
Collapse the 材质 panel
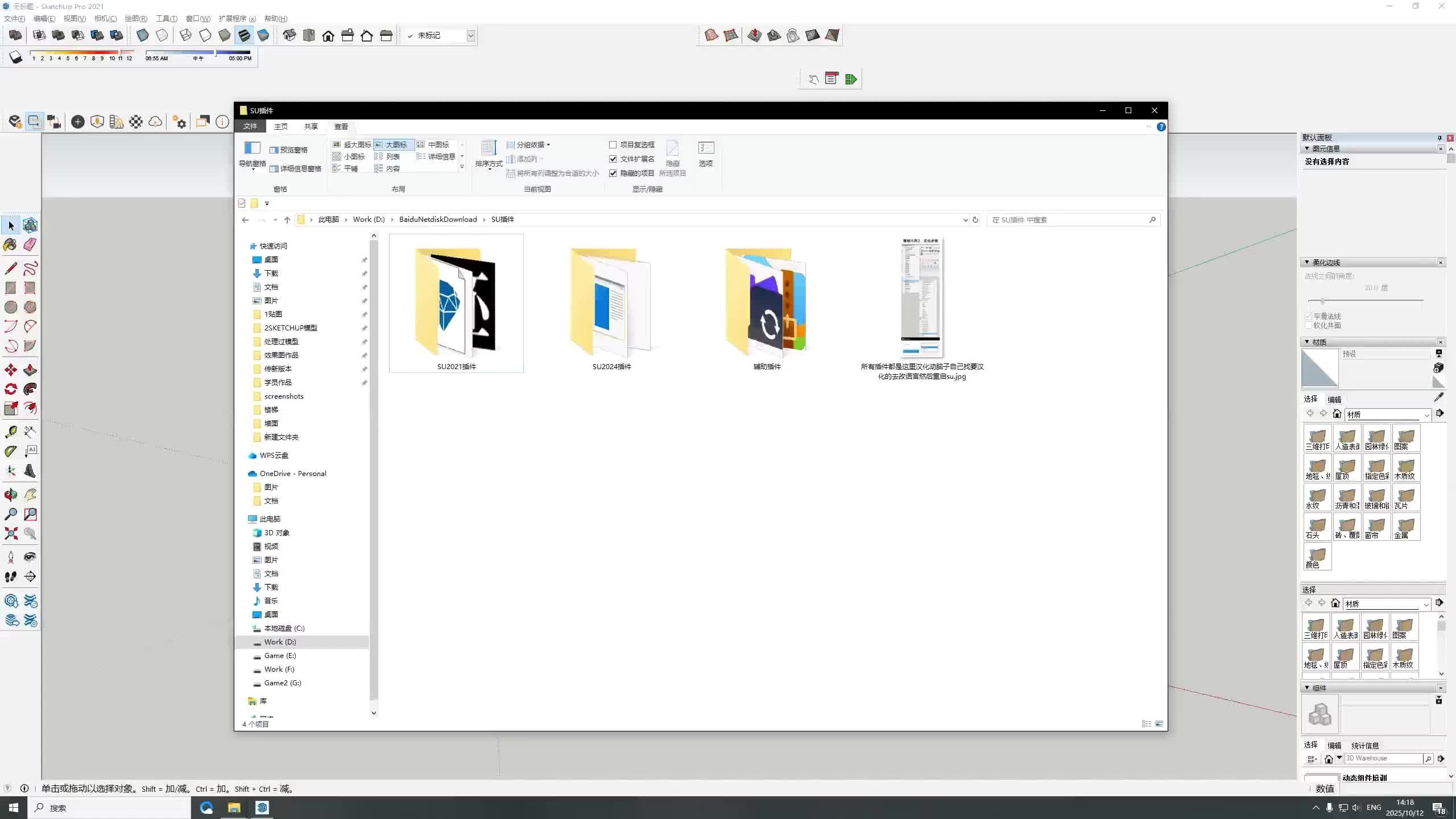pos(1308,341)
